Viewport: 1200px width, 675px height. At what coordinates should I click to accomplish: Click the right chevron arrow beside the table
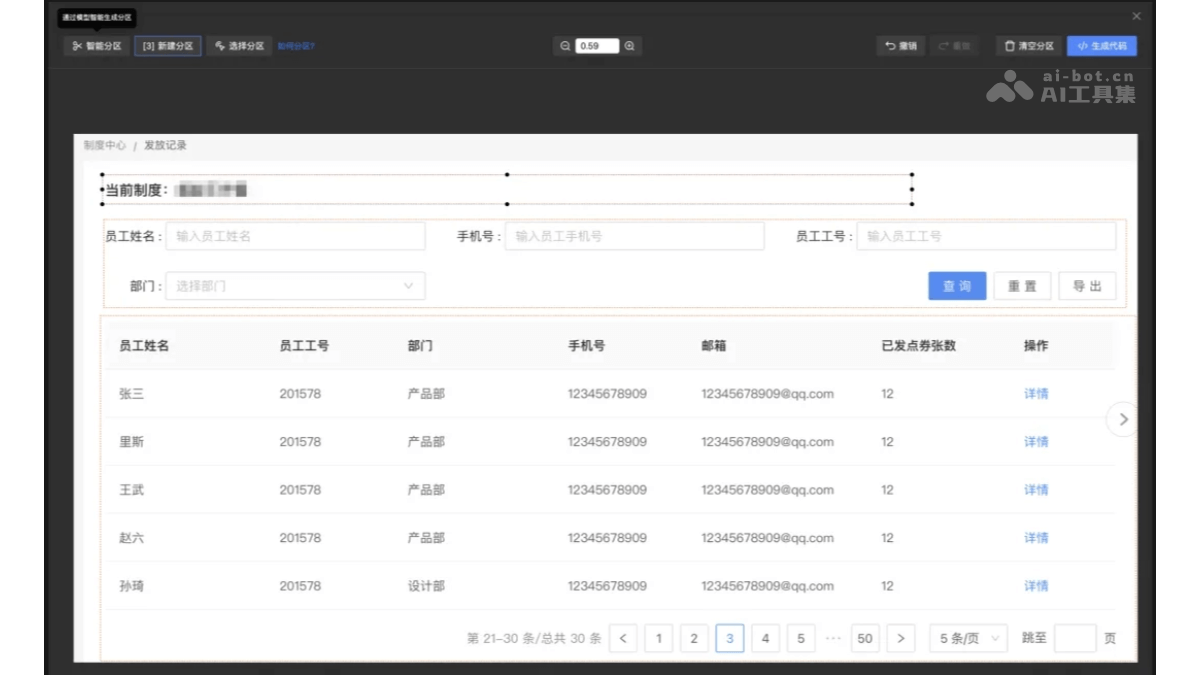(x=1122, y=420)
